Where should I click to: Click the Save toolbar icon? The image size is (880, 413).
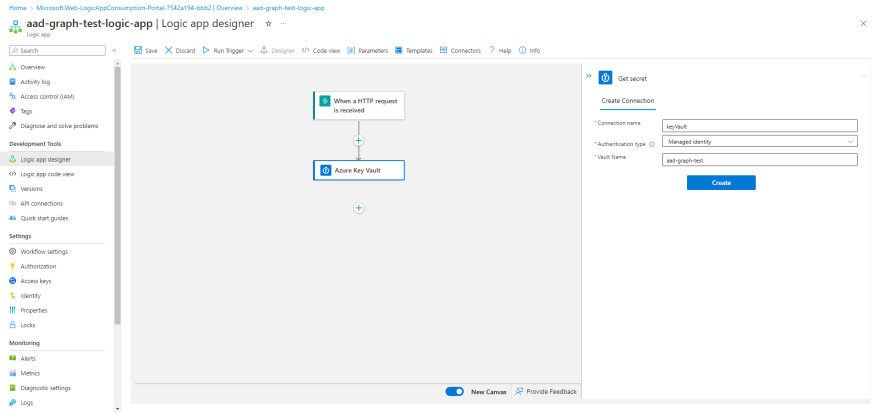138,51
